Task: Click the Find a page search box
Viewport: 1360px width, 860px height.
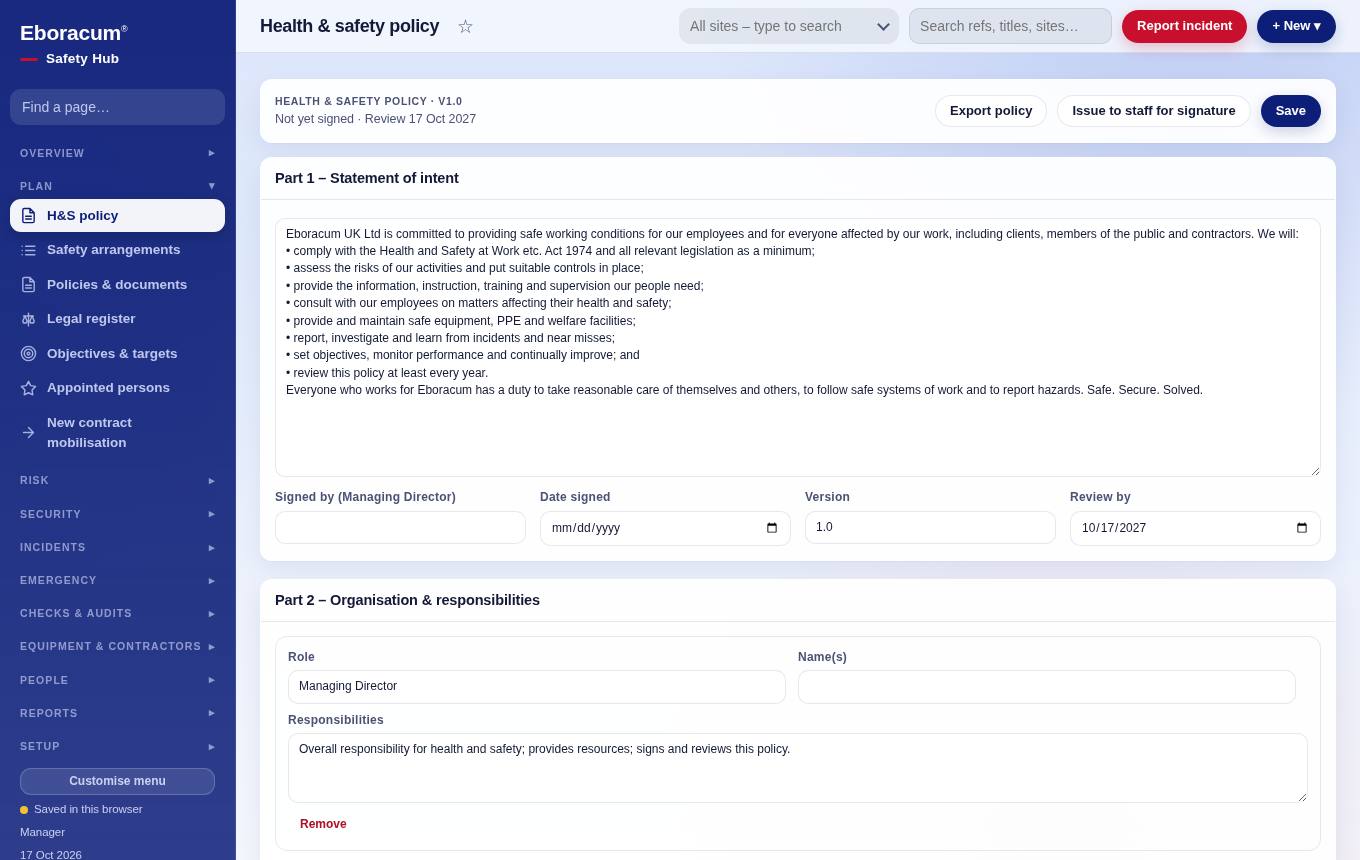Action: point(117,107)
